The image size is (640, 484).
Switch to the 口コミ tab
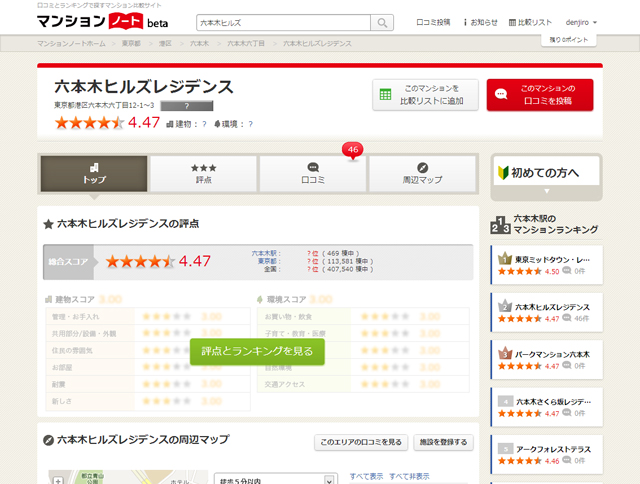[x=313, y=173]
